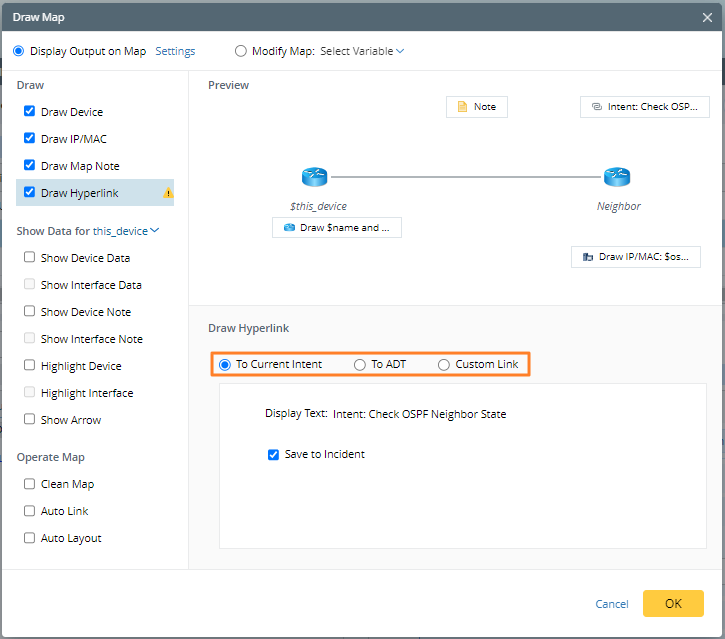Uncheck the Draw Device checkbox
This screenshot has width=725, height=639.
pos(30,112)
